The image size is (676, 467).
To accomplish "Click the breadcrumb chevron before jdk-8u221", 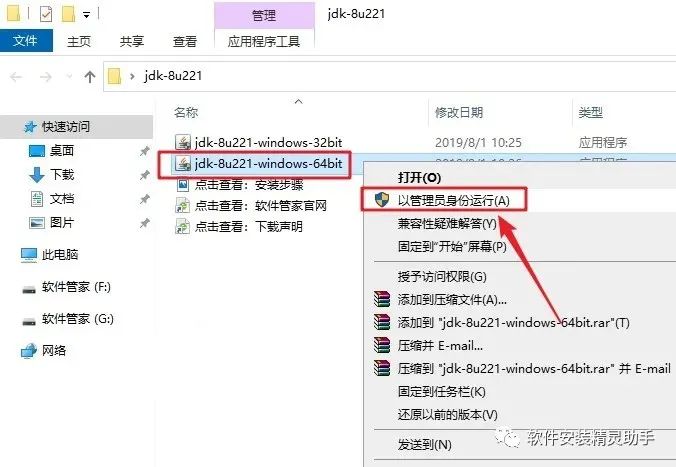I will 132,77.
